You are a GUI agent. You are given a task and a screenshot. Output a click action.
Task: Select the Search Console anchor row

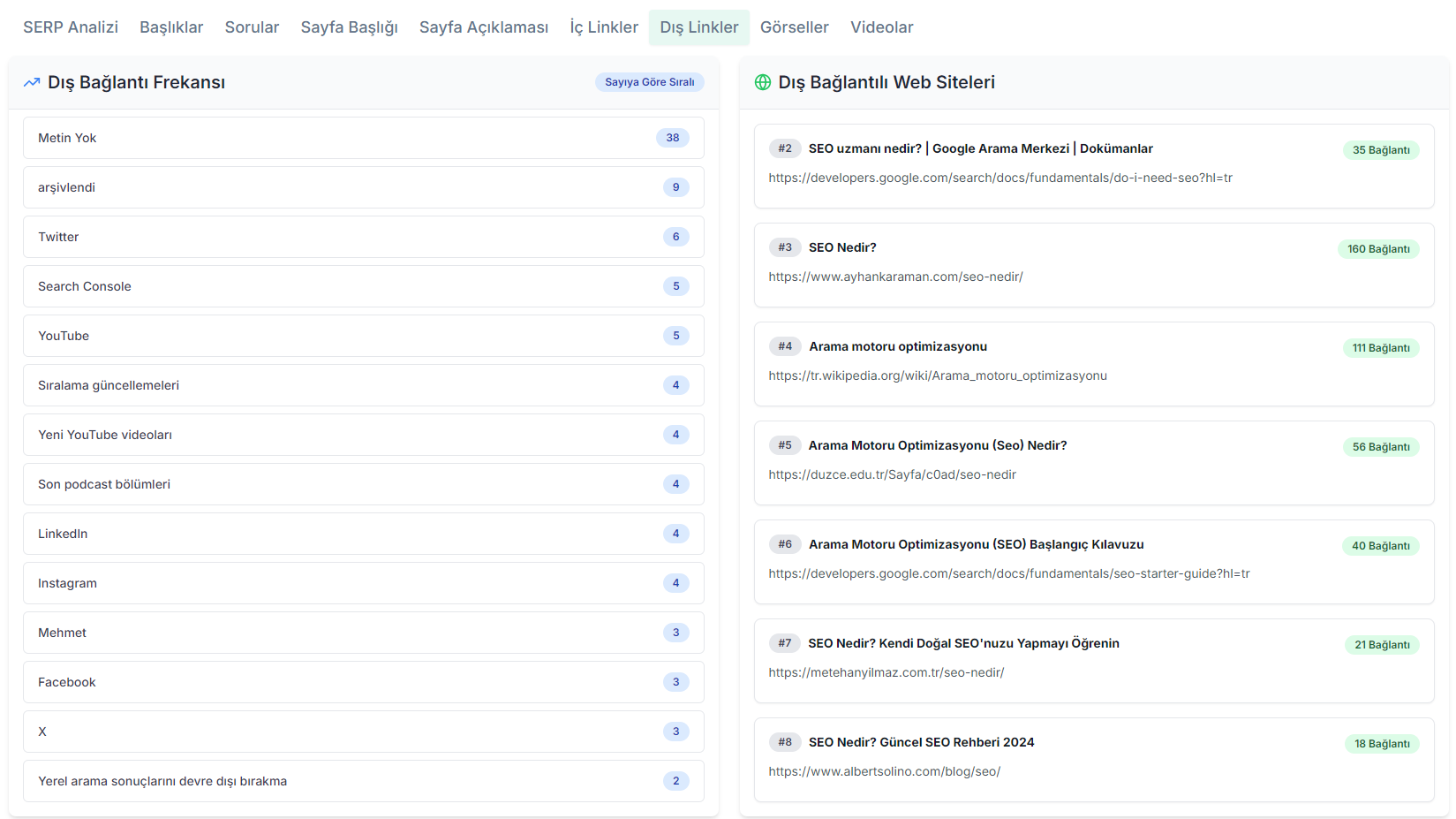coord(363,286)
